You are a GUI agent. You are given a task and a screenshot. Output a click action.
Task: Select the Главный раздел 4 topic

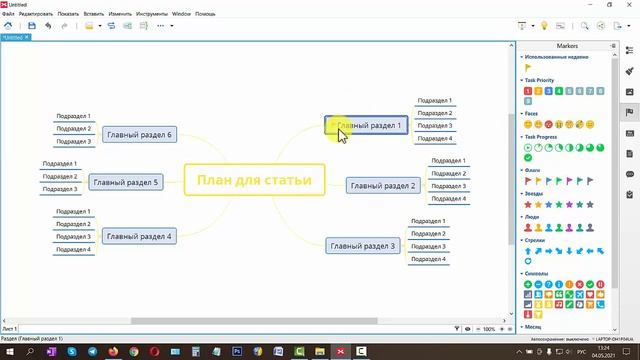(139, 236)
